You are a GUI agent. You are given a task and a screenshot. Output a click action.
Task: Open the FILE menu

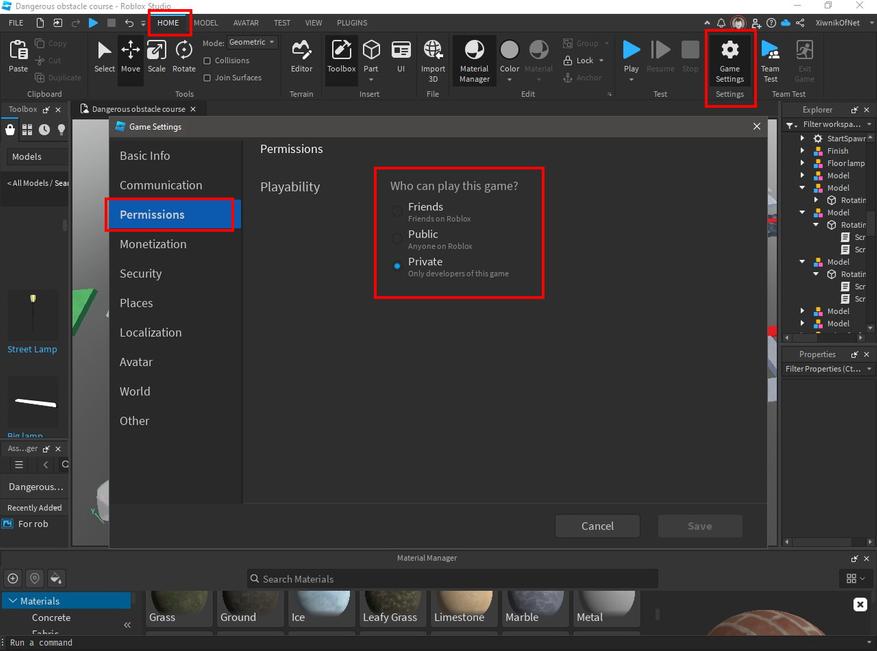(16, 23)
